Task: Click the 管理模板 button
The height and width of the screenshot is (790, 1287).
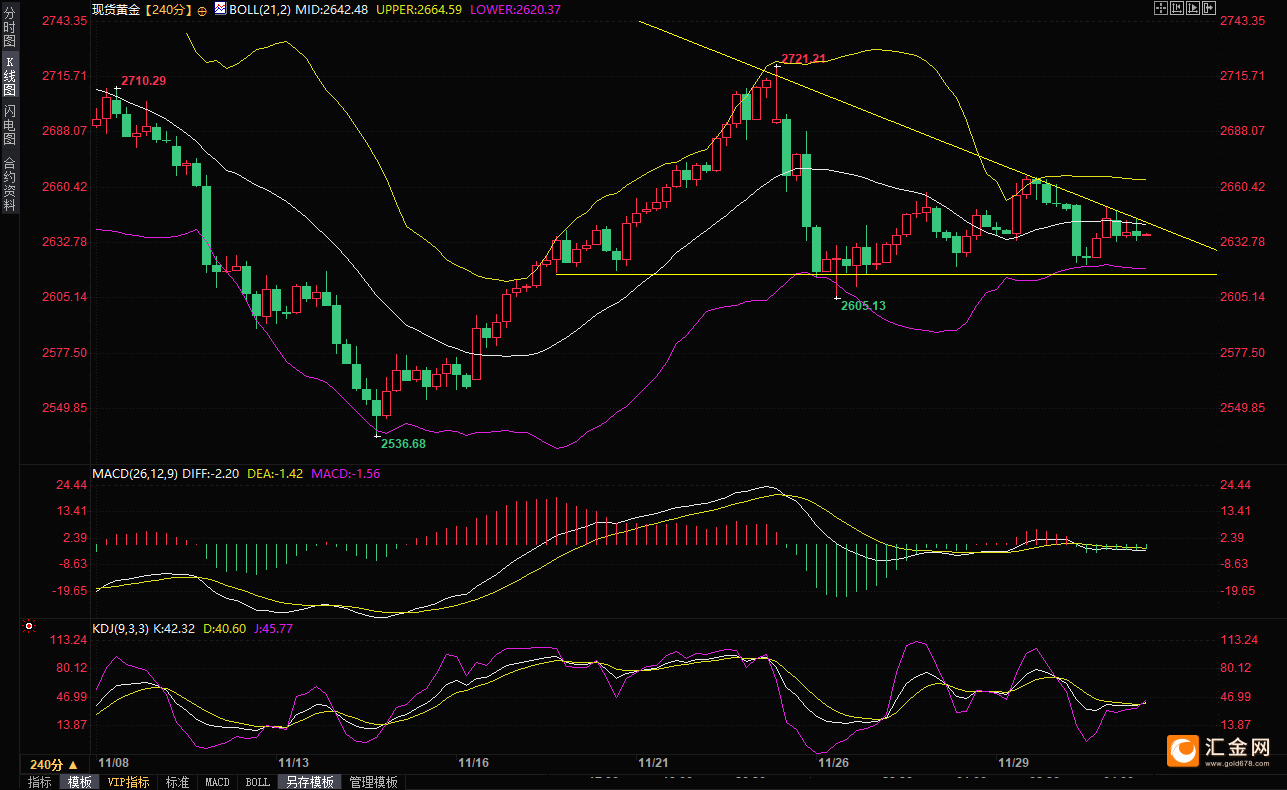Action: pyautogui.click(x=373, y=782)
